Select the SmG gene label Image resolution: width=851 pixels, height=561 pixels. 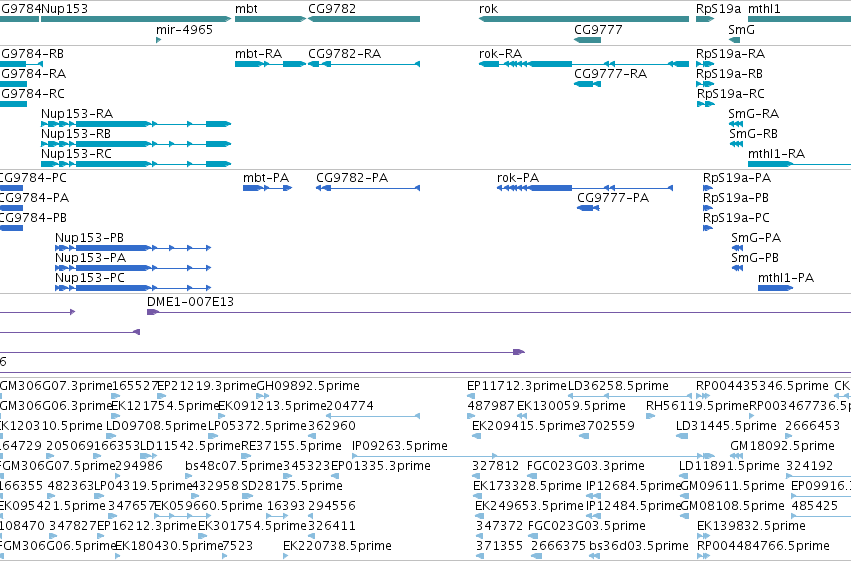tap(741, 30)
